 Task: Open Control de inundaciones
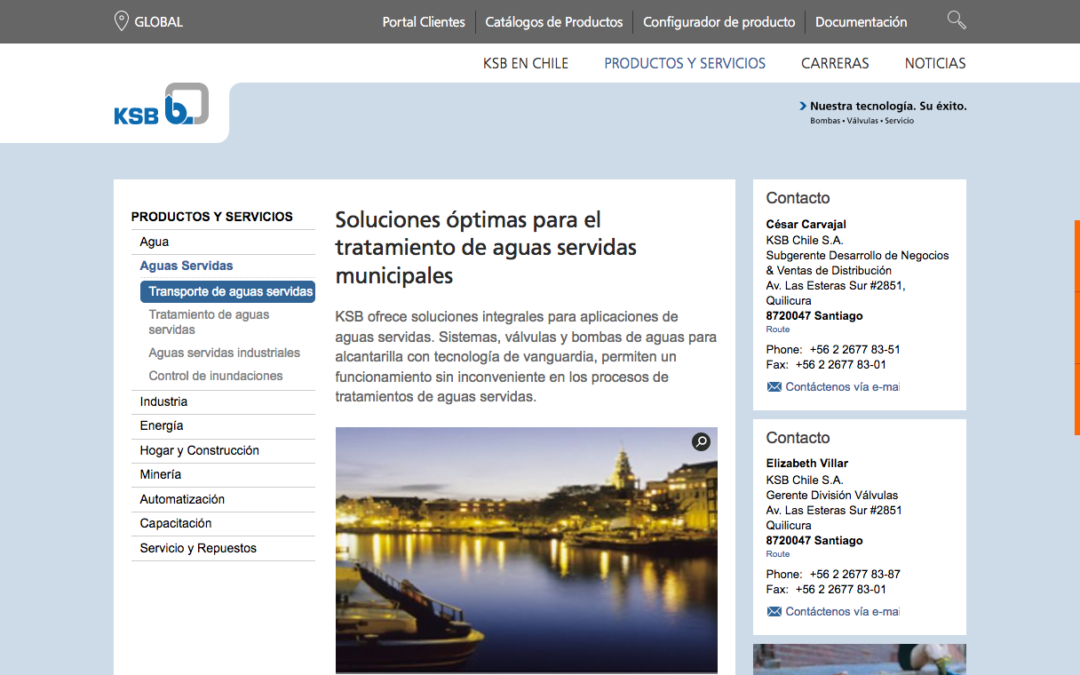(216, 376)
